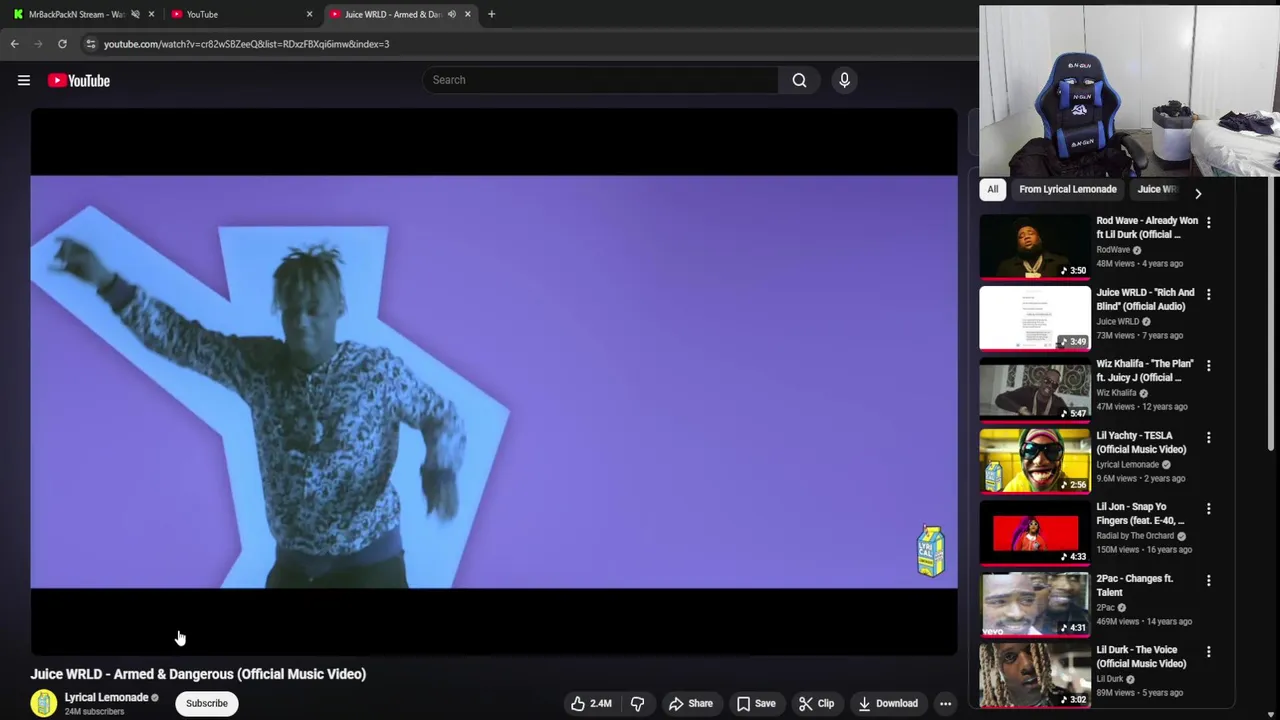
Task: Open a new browser tab
Action: [491, 14]
